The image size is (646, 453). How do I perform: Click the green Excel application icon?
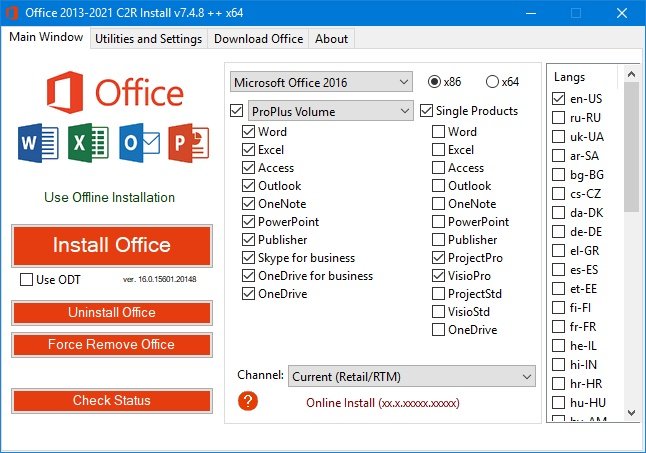point(88,142)
